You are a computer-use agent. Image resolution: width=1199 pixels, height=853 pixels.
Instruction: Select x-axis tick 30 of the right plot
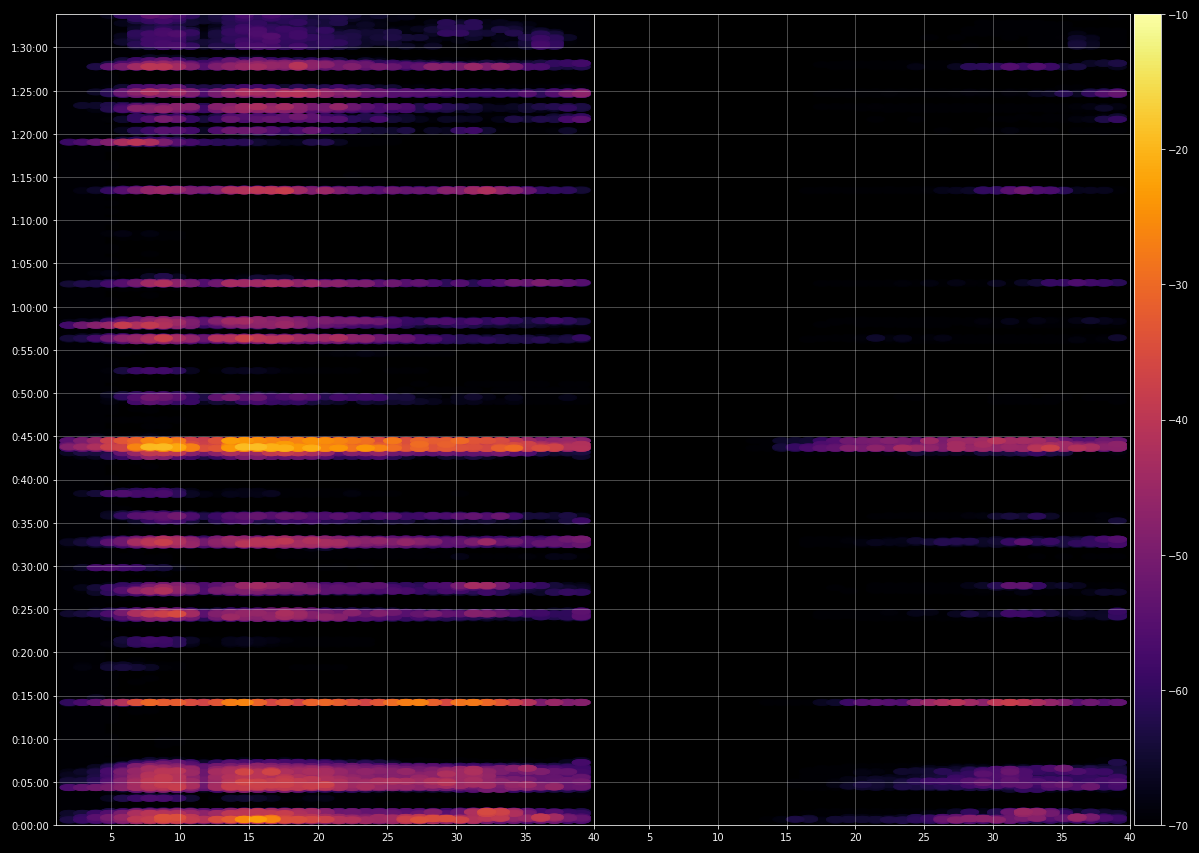point(993,837)
